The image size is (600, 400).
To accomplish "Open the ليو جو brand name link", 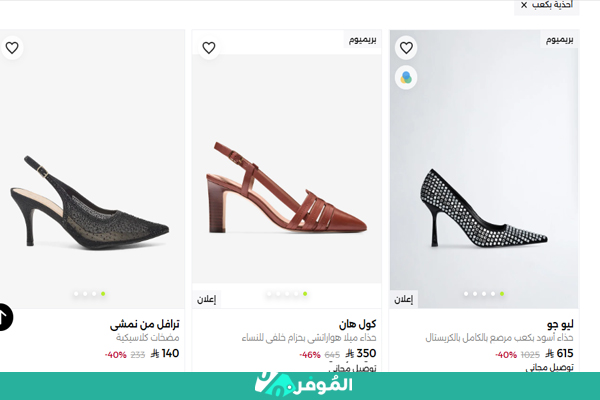I will coord(560,324).
